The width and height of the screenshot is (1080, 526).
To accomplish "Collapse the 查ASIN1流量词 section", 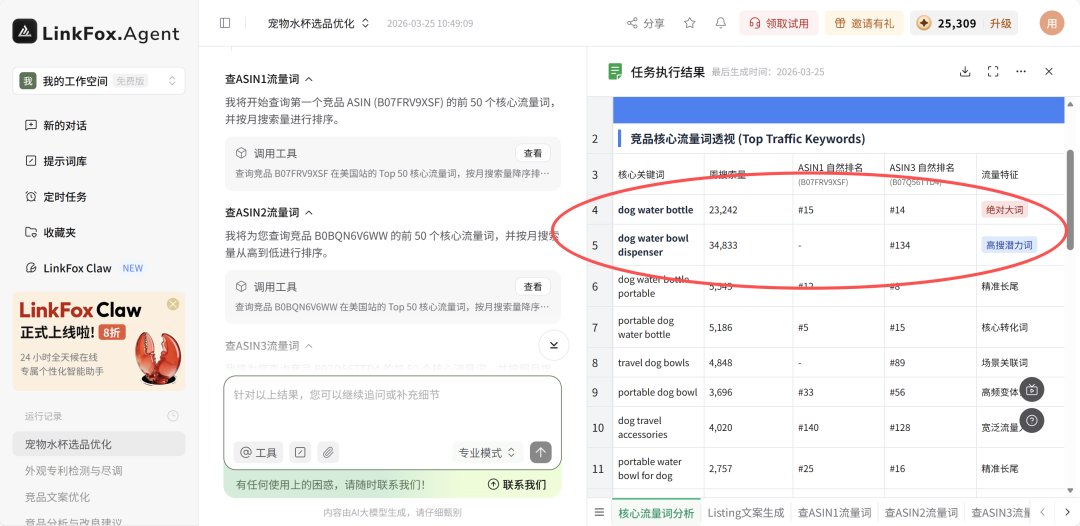I will pyautogui.click(x=309, y=79).
